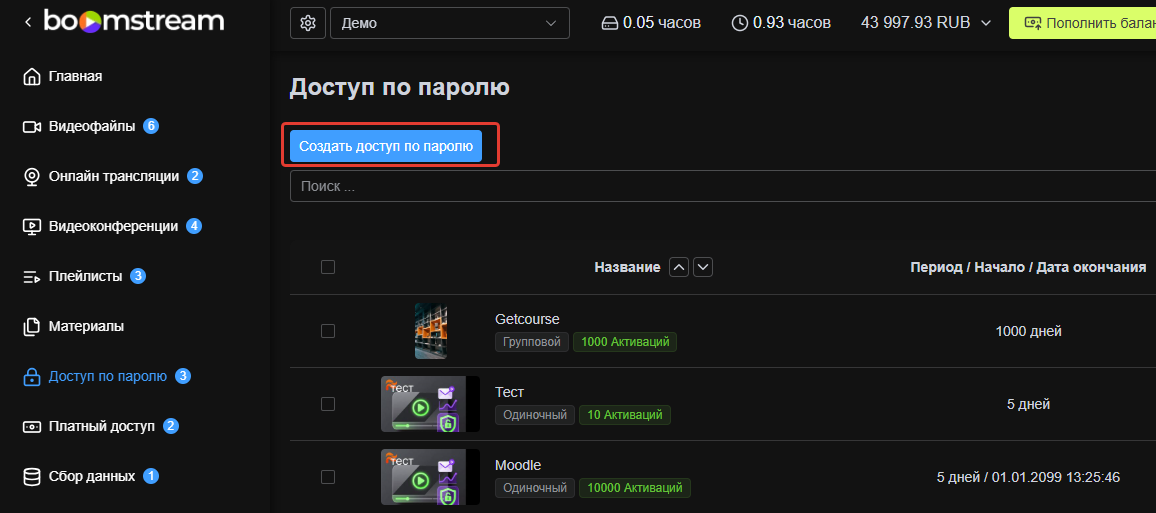Click the Moodle row thumbnail
This screenshot has width=1156, height=513.
coord(431,477)
